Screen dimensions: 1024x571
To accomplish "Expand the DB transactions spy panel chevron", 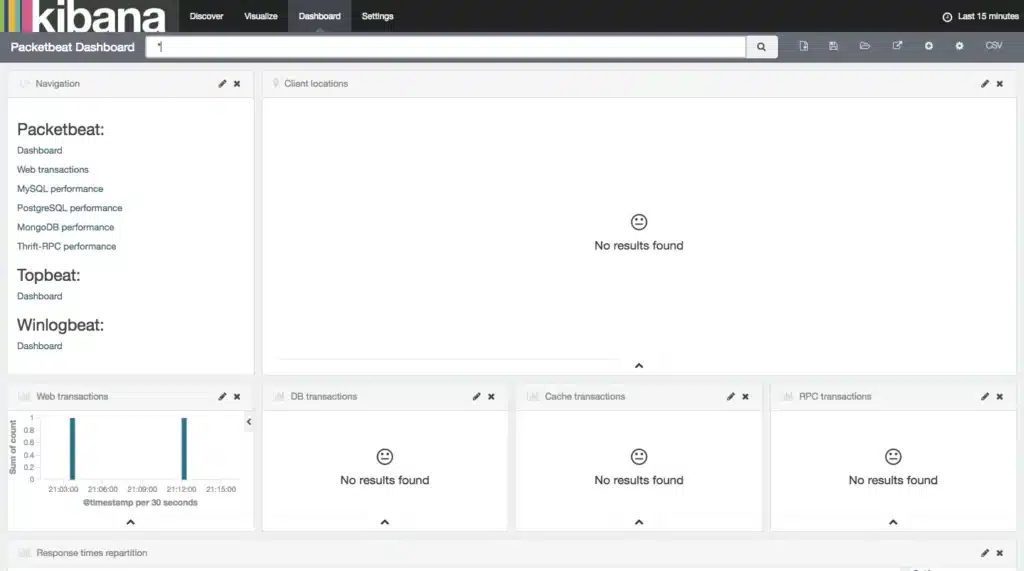I will point(385,522).
